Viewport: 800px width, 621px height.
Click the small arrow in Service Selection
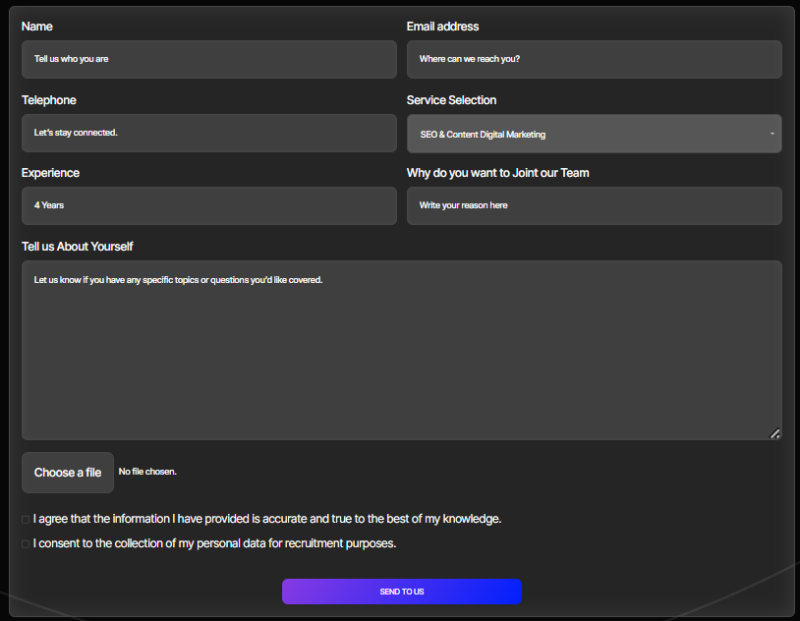[772, 134]
